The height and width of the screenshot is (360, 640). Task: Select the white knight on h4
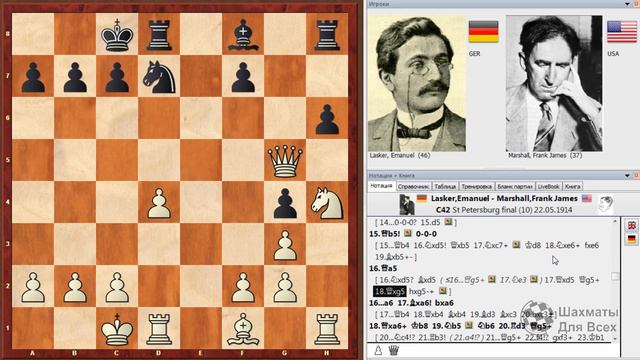(x=327, y=203)
